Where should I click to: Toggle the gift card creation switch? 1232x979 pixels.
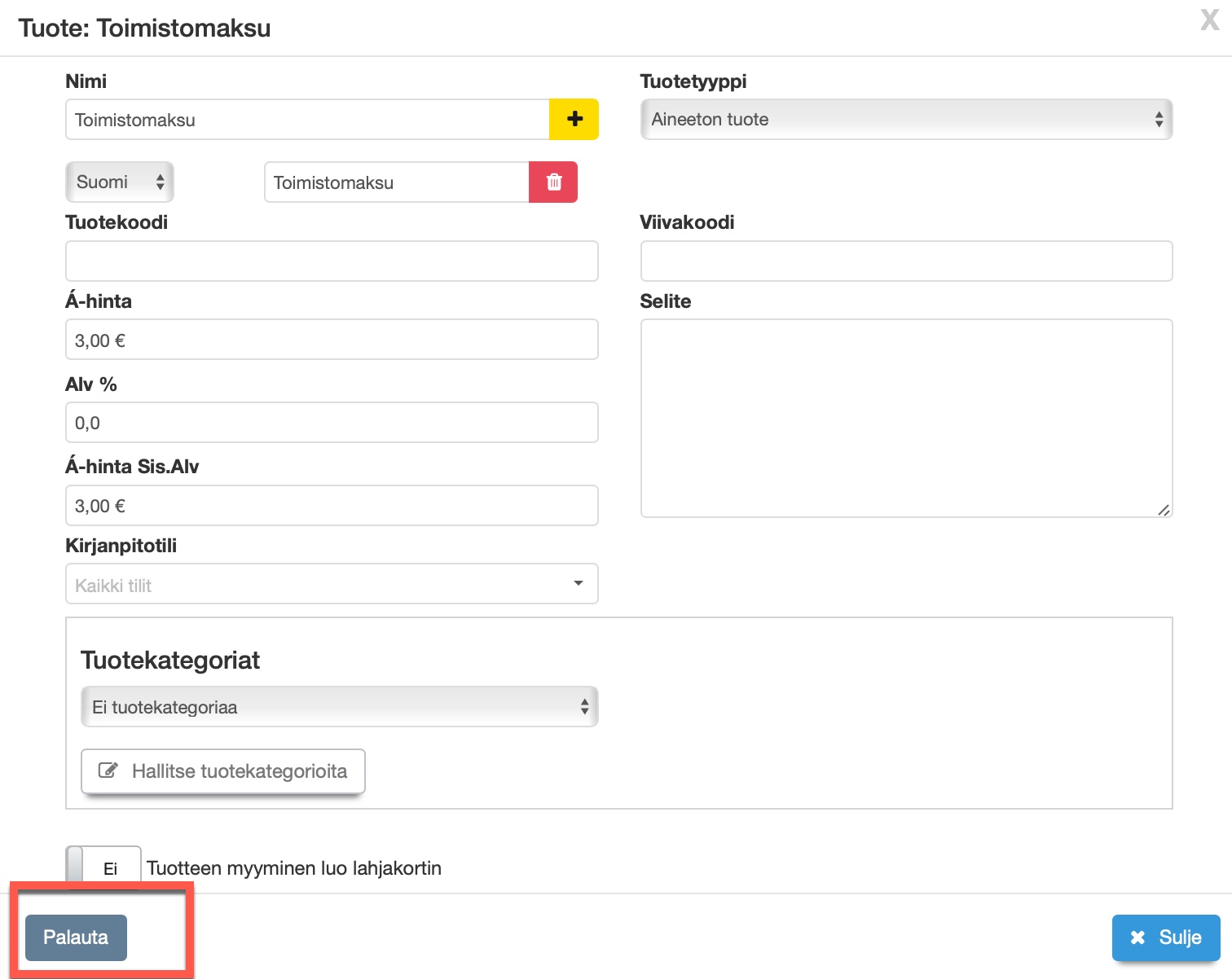[103, 867]
